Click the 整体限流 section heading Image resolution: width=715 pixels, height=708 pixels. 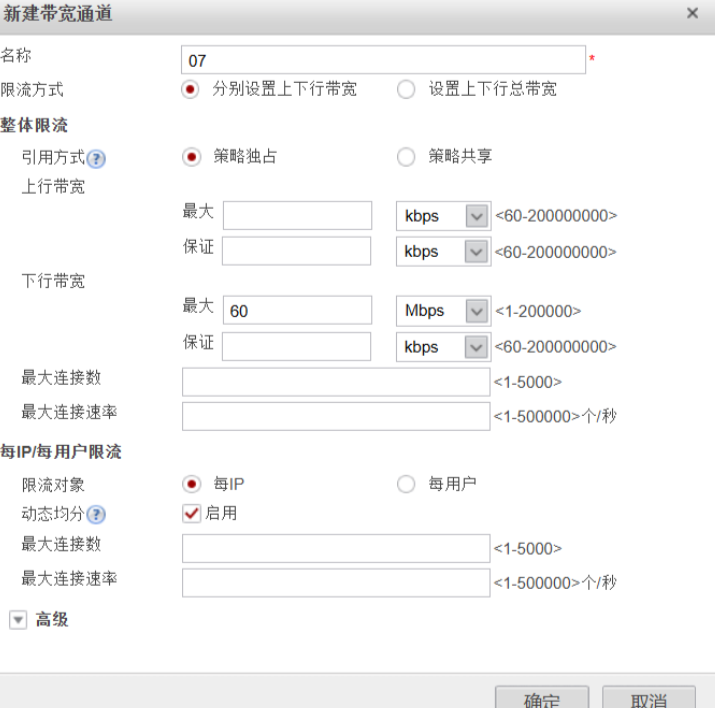tap(34, 125)
